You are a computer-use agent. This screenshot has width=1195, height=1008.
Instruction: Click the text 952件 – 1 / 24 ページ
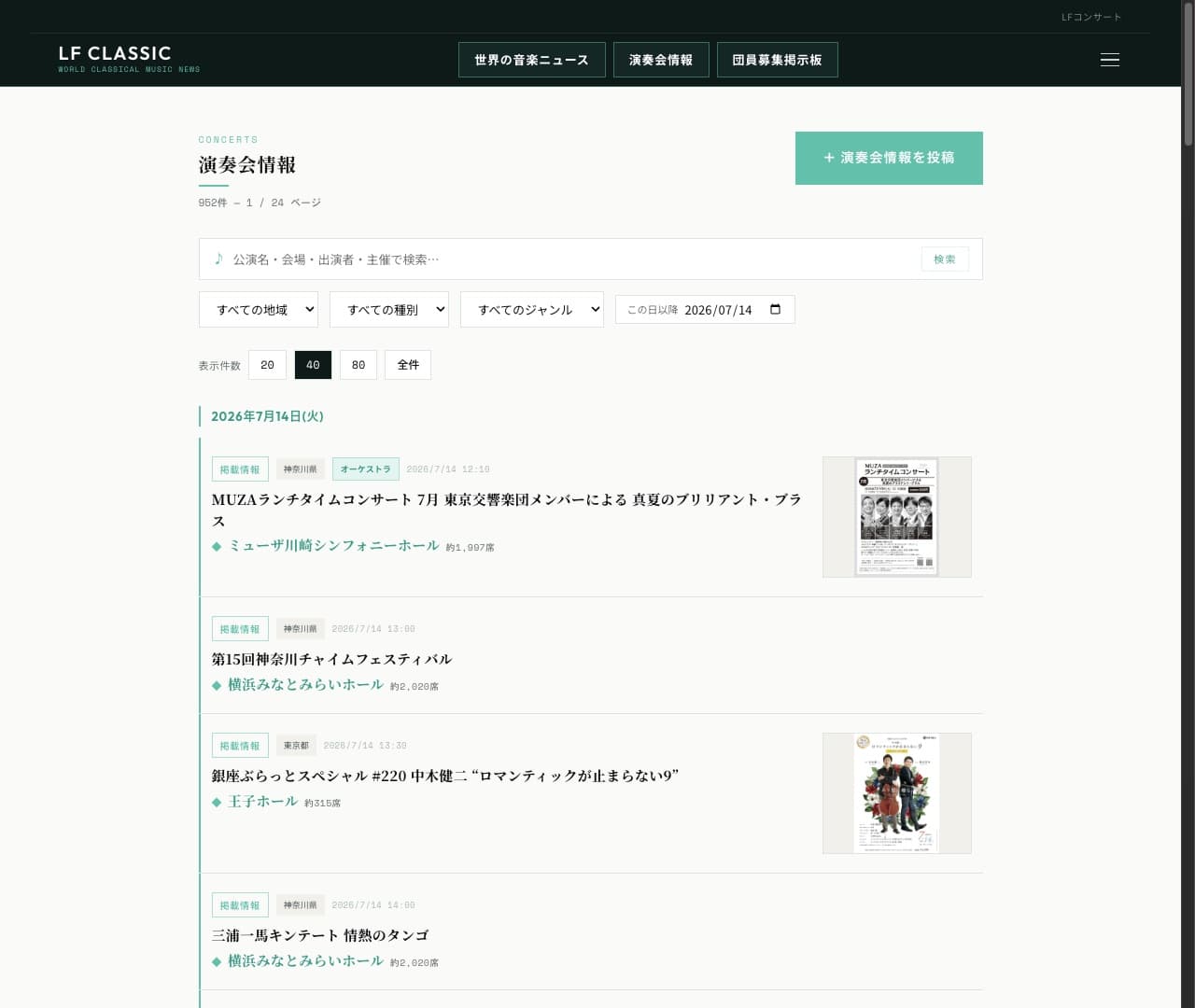tap(260, 203)
